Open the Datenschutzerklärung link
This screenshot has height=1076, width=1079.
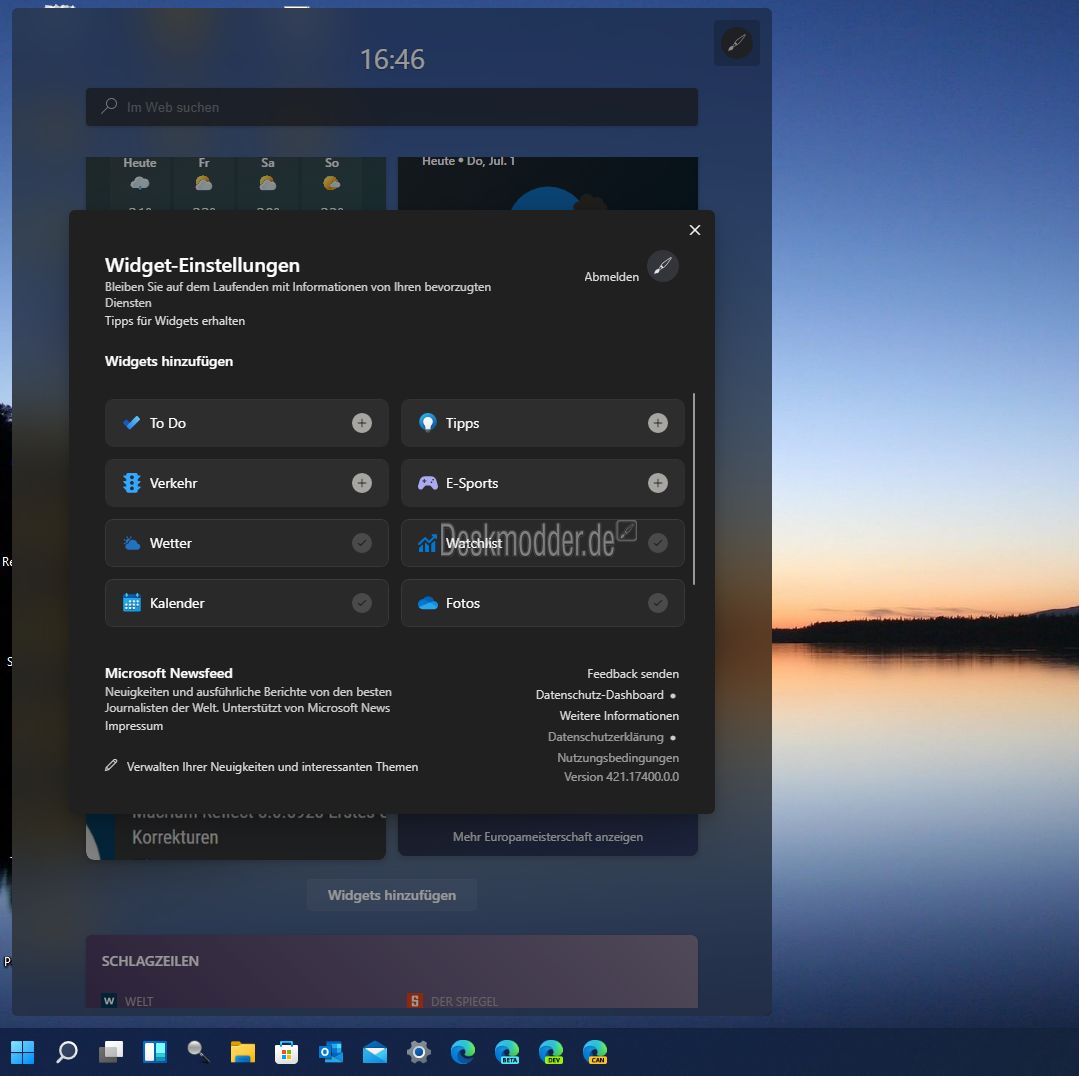pyautogui.click(x=606, y=737)
